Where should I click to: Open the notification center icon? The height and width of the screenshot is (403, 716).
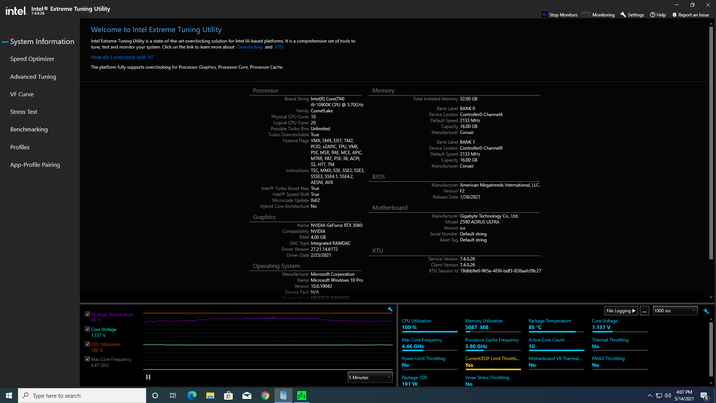tap(705, 395)
